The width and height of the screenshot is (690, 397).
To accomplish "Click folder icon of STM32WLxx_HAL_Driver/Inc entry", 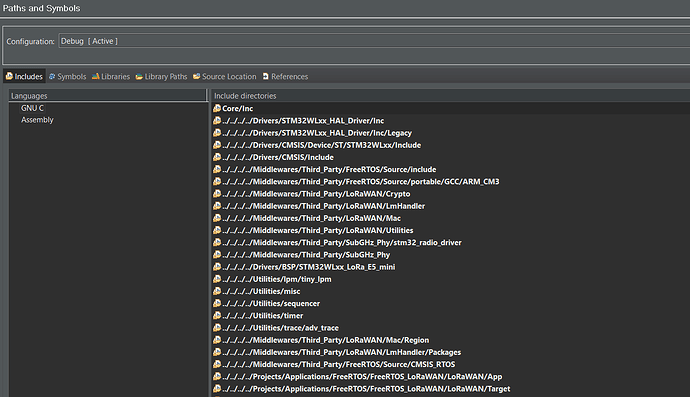I will coord(217,120).
